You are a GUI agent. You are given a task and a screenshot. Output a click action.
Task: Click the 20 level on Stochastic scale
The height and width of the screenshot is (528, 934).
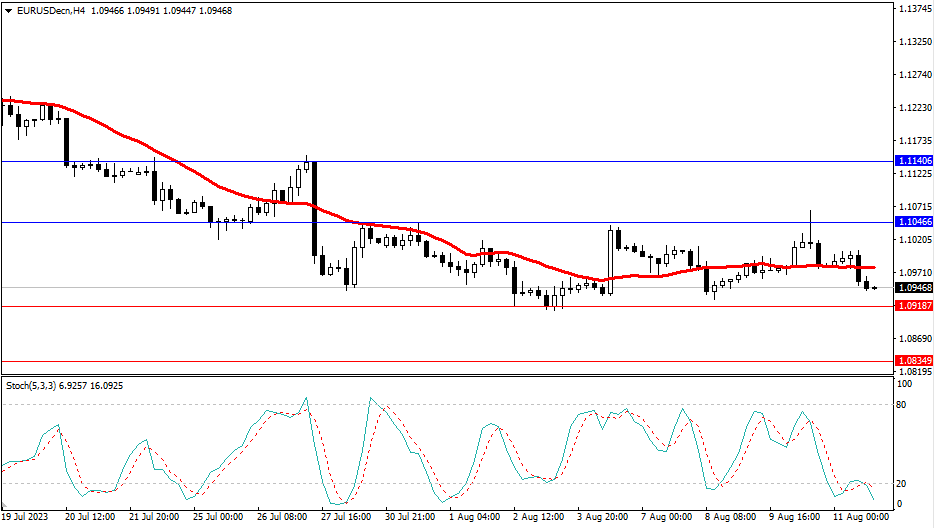(902, 484)
